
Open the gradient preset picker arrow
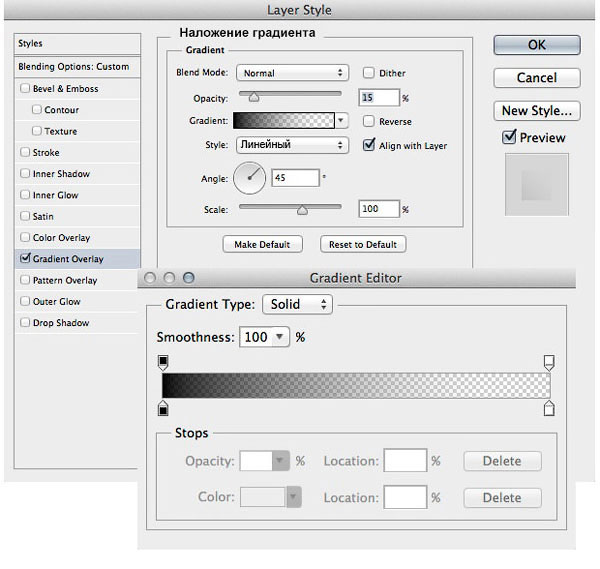[341, 121]
